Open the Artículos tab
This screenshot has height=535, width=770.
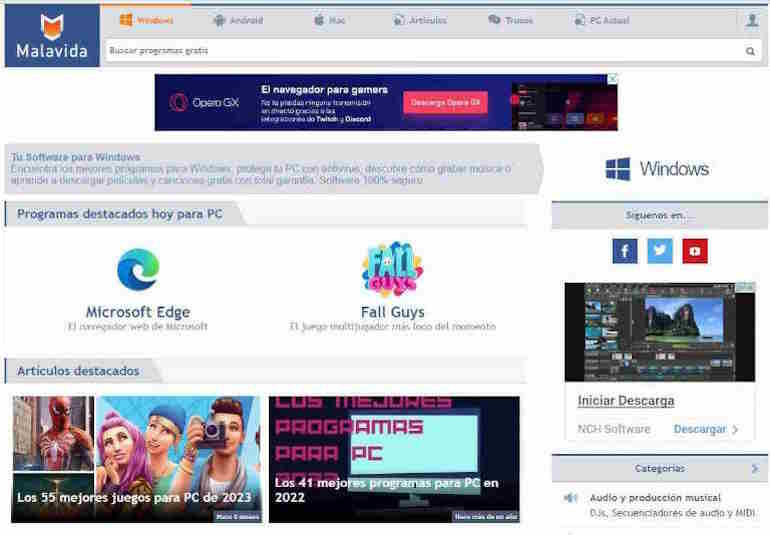point(420,20)
